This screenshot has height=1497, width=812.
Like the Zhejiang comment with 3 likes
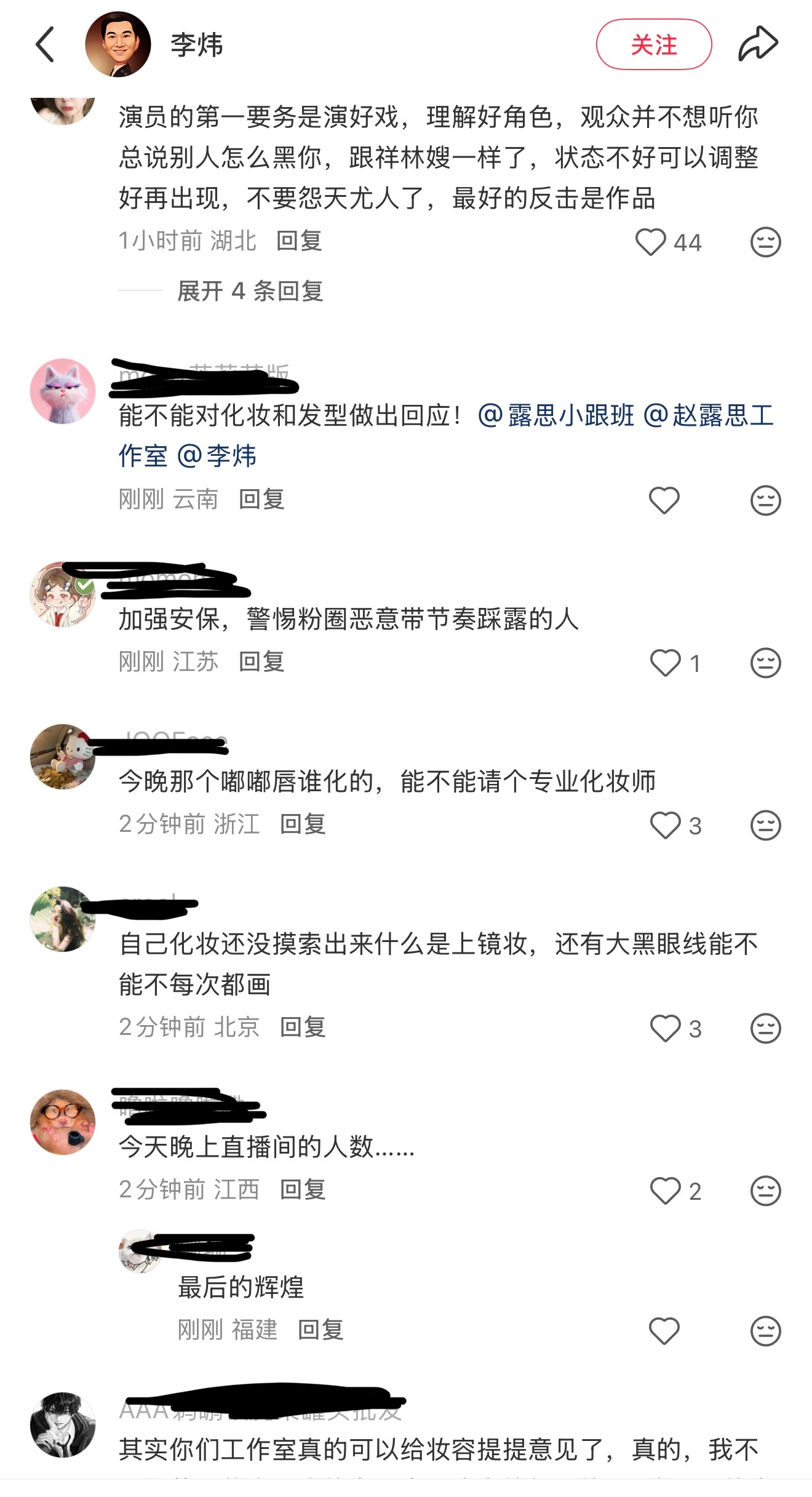[x=665, y=825]
